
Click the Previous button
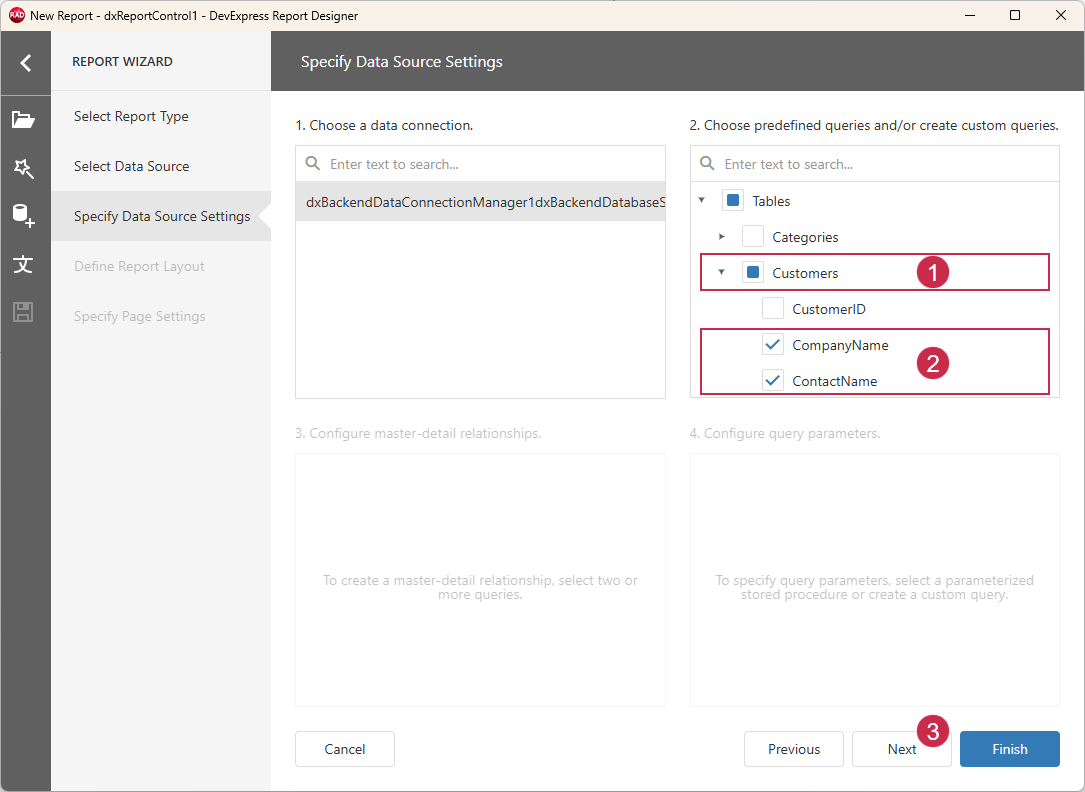[794, 749]
